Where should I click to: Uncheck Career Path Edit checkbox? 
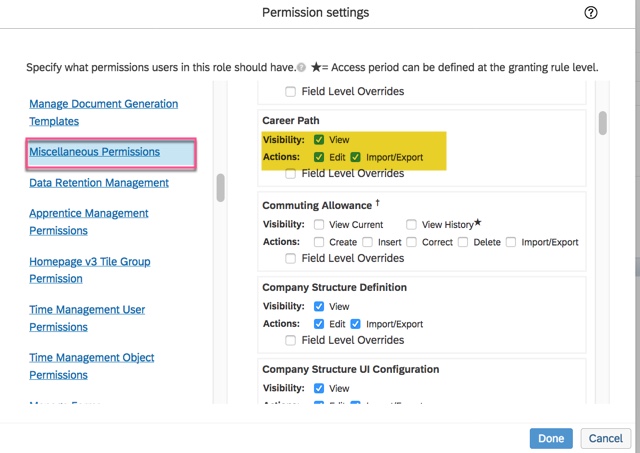[x=319, y=157]
